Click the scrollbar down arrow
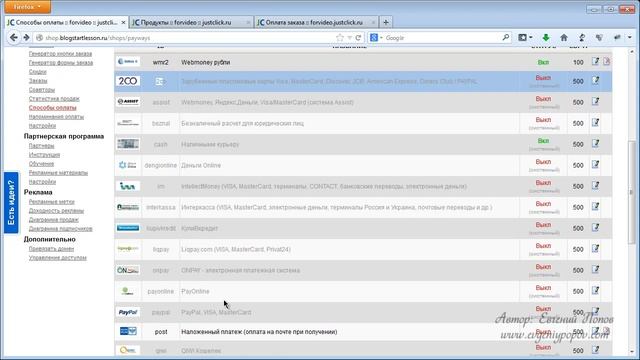 pyautogui.click(x=631, y=351)
